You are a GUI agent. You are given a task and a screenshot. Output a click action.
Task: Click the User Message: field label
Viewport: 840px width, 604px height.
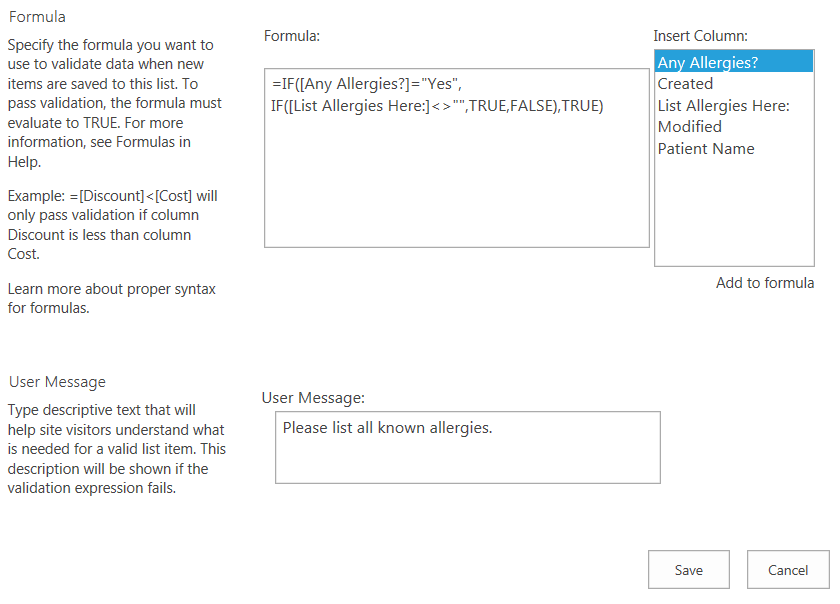pos(313,398)
